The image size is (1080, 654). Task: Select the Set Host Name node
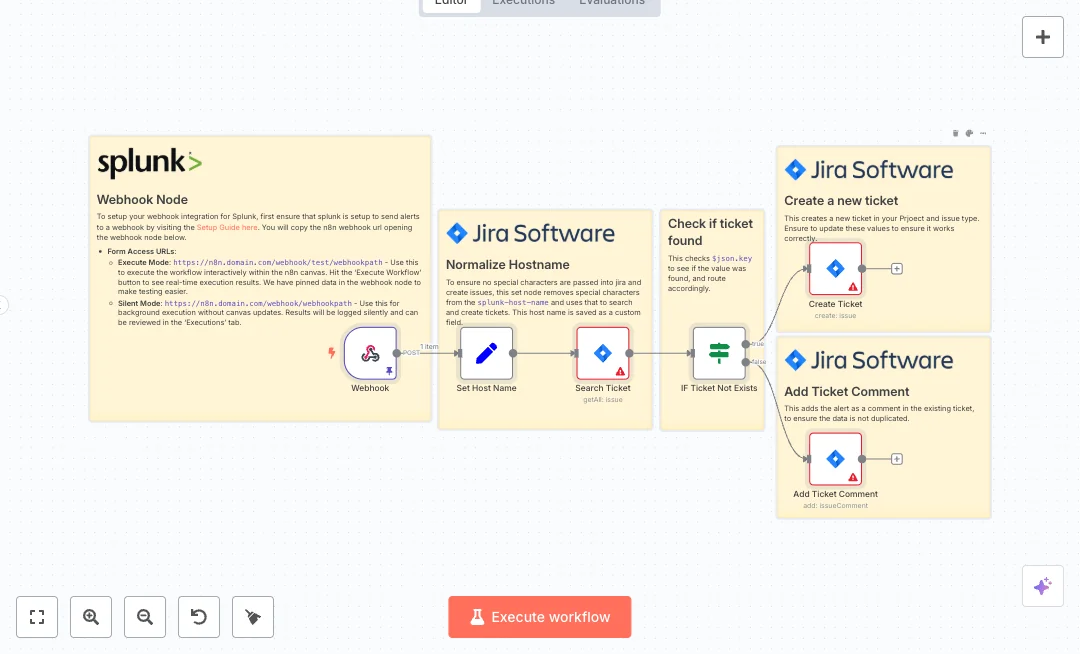pos(486,353)
